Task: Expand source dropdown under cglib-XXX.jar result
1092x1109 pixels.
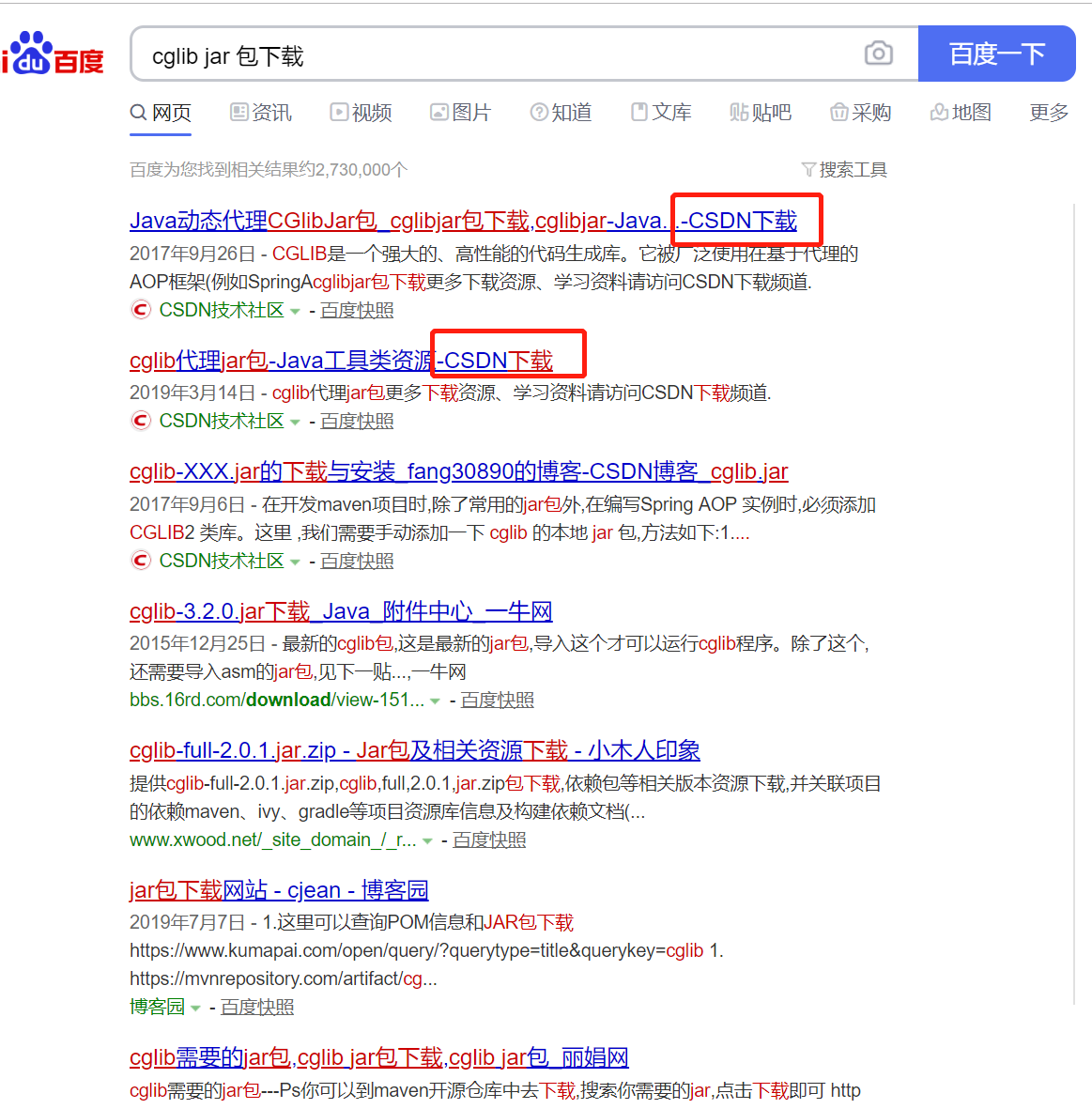Action: click(x=295, y=562)
